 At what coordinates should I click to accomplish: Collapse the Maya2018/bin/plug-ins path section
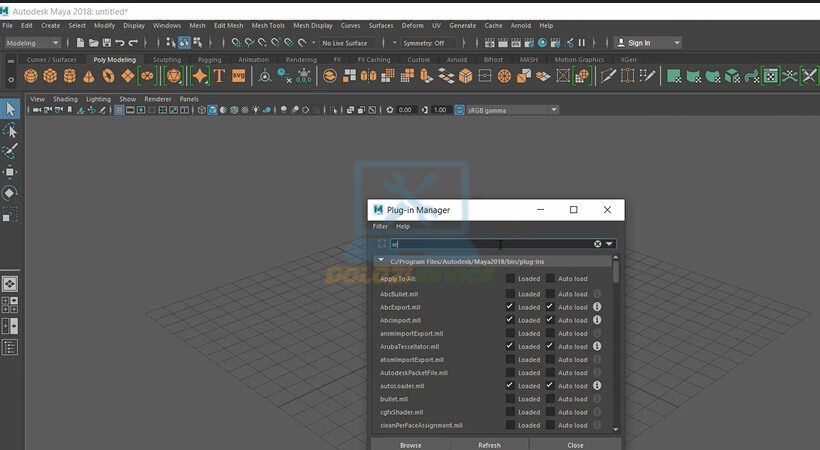coord(381,261)
